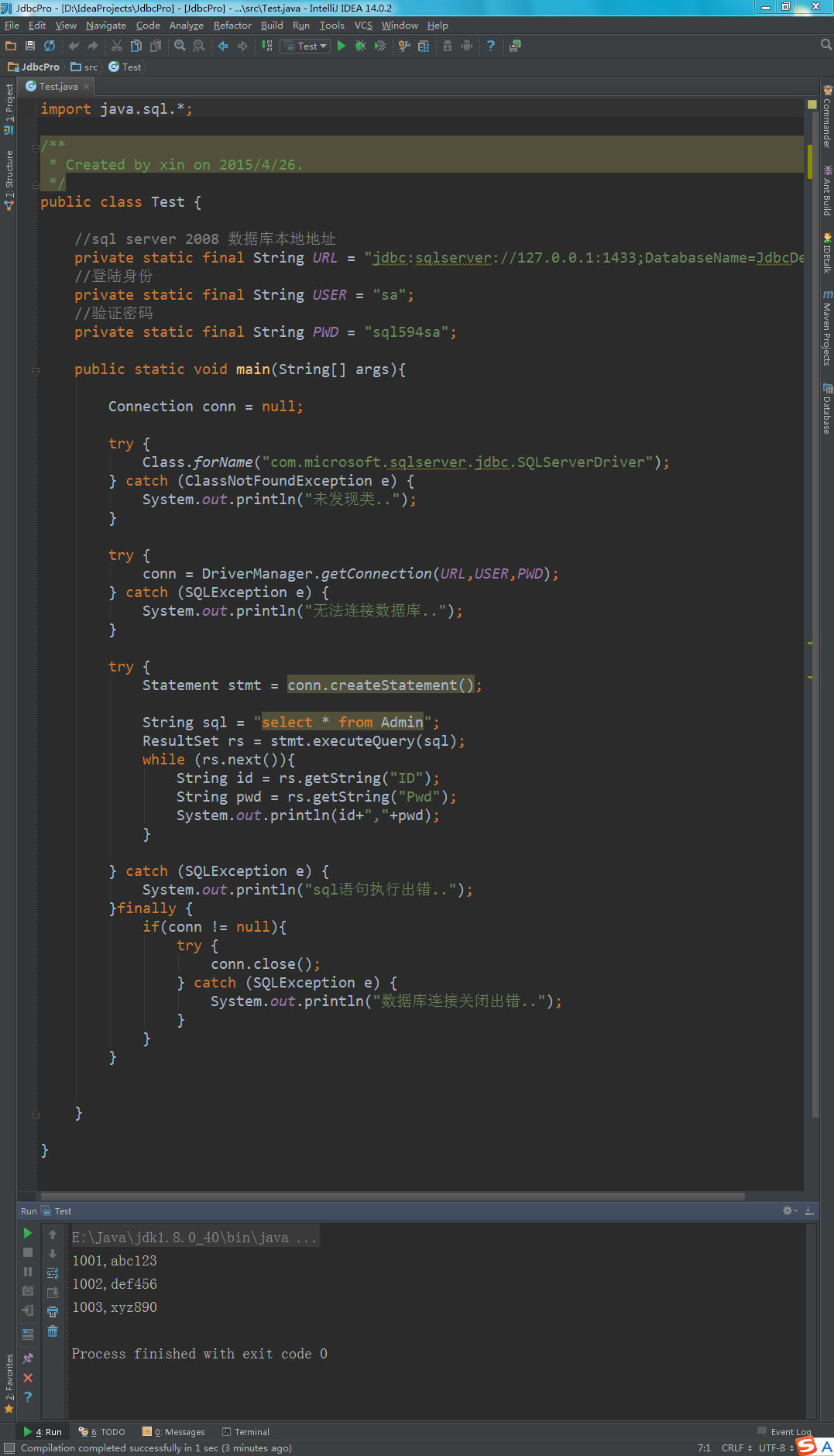The width and height of the screenshot is (834, 1456).
Task: Click the Search Everywhere magnifier at top right
Action: (825, 45)
